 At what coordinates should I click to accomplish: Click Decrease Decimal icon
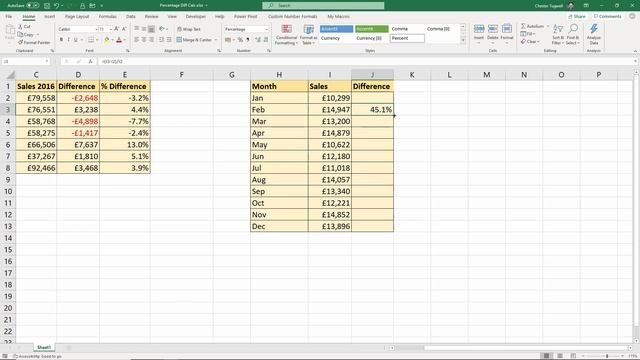(266, 40)
